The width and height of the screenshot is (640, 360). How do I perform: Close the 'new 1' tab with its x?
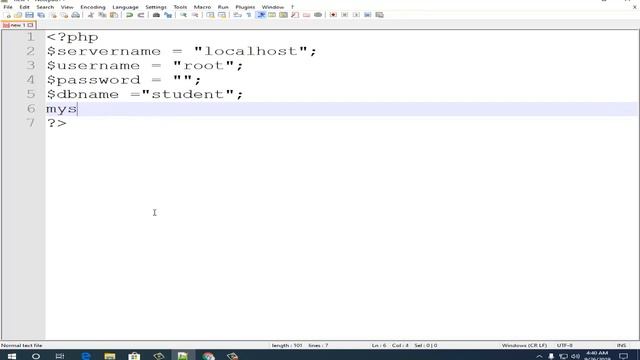[30, 25]
